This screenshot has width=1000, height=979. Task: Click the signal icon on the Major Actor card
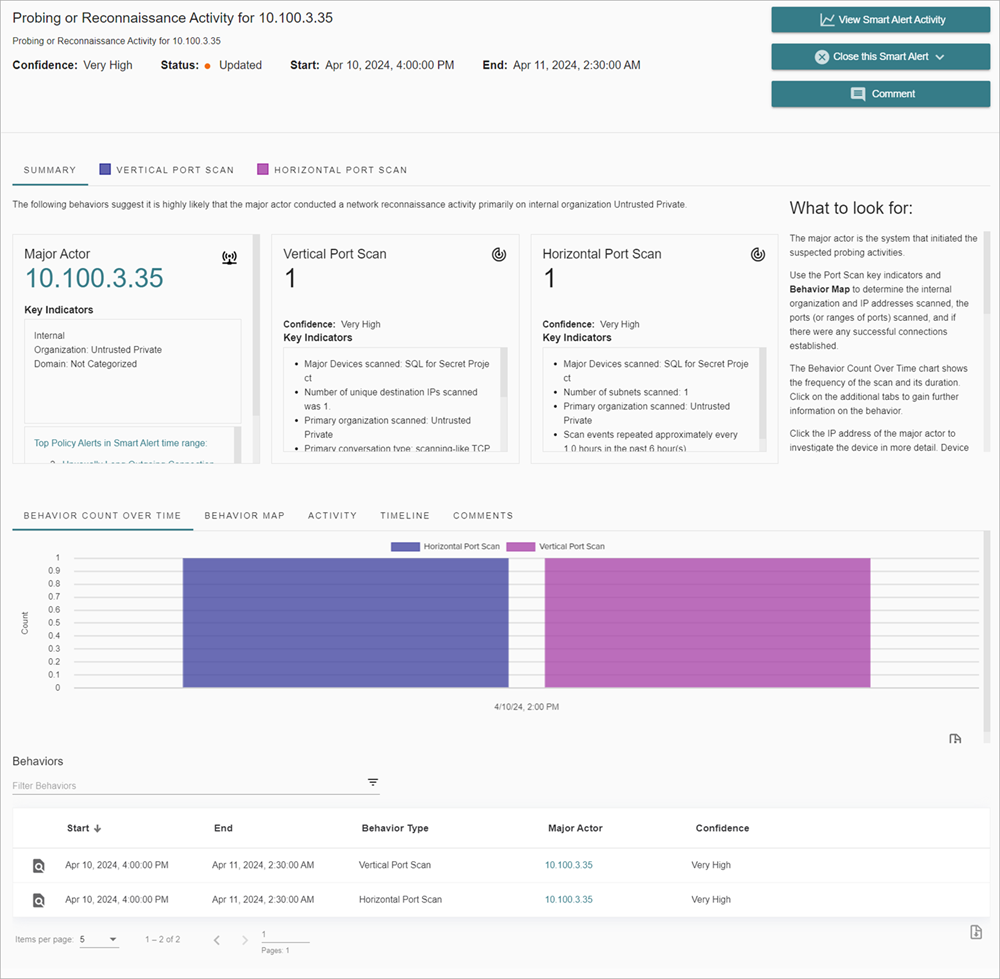229,256
